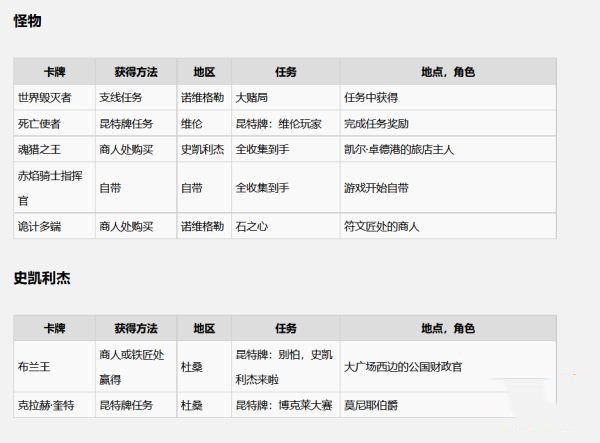
Task: Click the 石之心 quest cell
Action: 251,227
